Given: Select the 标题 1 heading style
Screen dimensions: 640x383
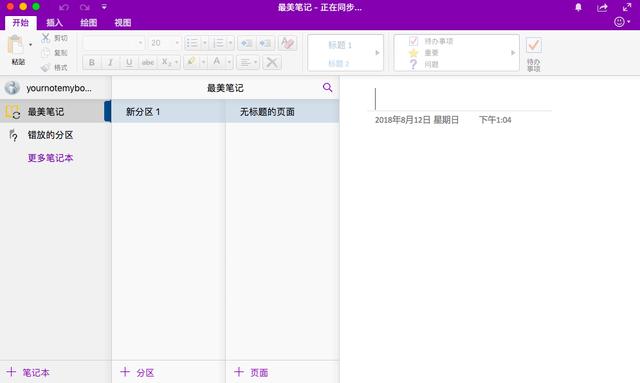Looking at the screenshot, I should click(340, 45).
